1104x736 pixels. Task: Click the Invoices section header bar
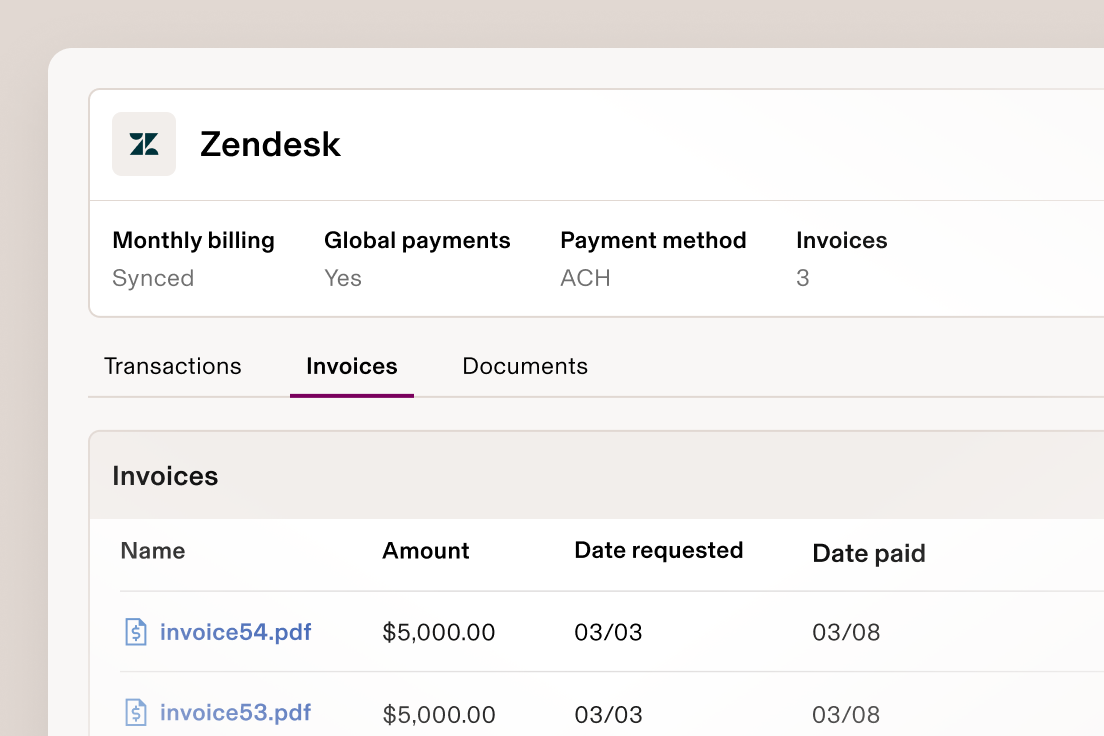tap(165, 476)
